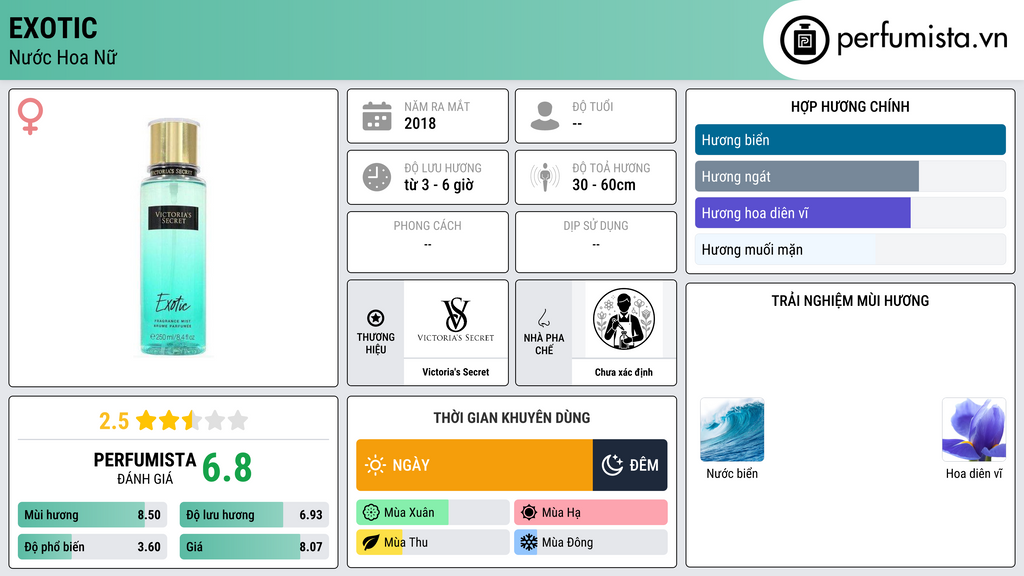Click the PERFUMISTA đánh giá label
1024x576 pixels.
(145, 468)
